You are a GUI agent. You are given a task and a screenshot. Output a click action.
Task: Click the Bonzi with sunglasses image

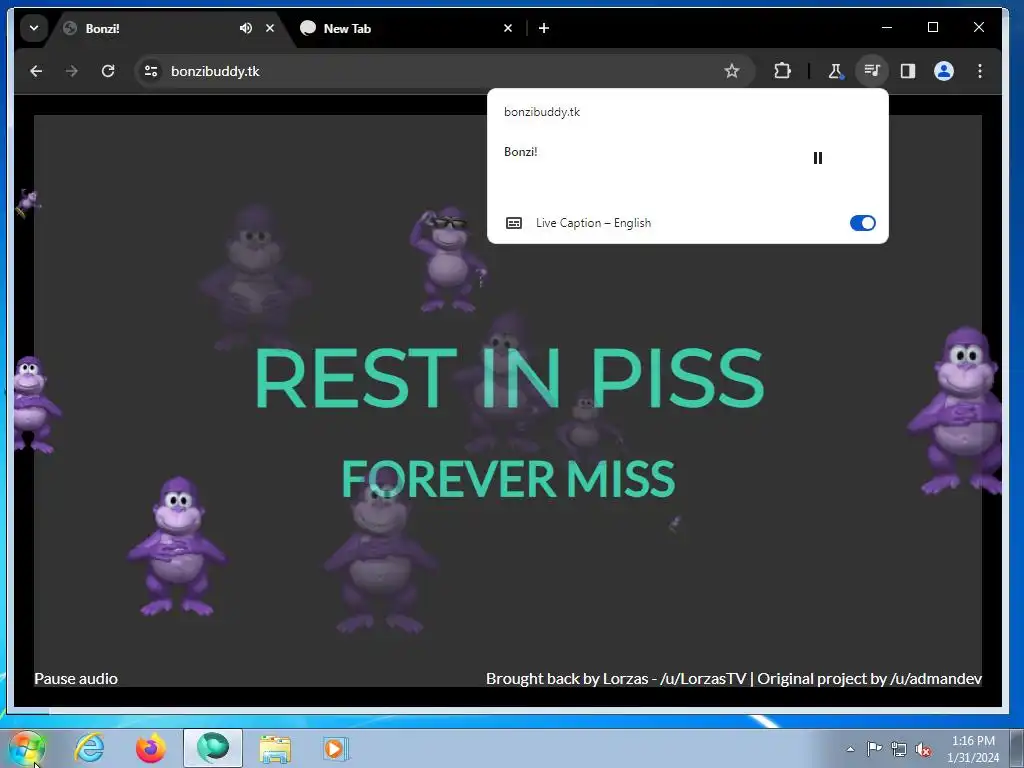[448, 259]
